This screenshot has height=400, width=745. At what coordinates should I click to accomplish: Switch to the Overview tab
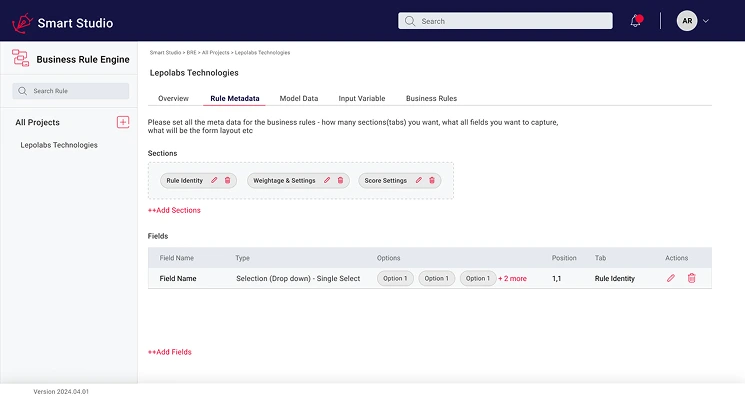coord(173,98)
